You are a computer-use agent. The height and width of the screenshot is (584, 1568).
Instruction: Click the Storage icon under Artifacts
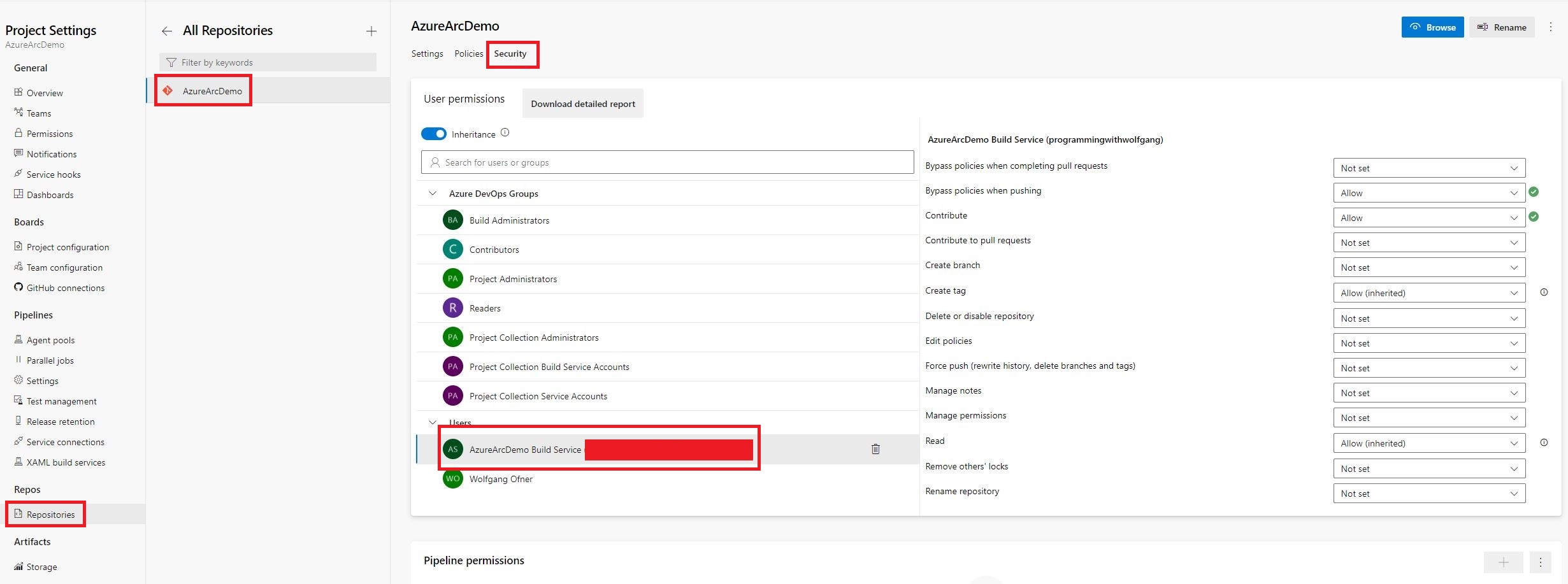coord(18,566)
